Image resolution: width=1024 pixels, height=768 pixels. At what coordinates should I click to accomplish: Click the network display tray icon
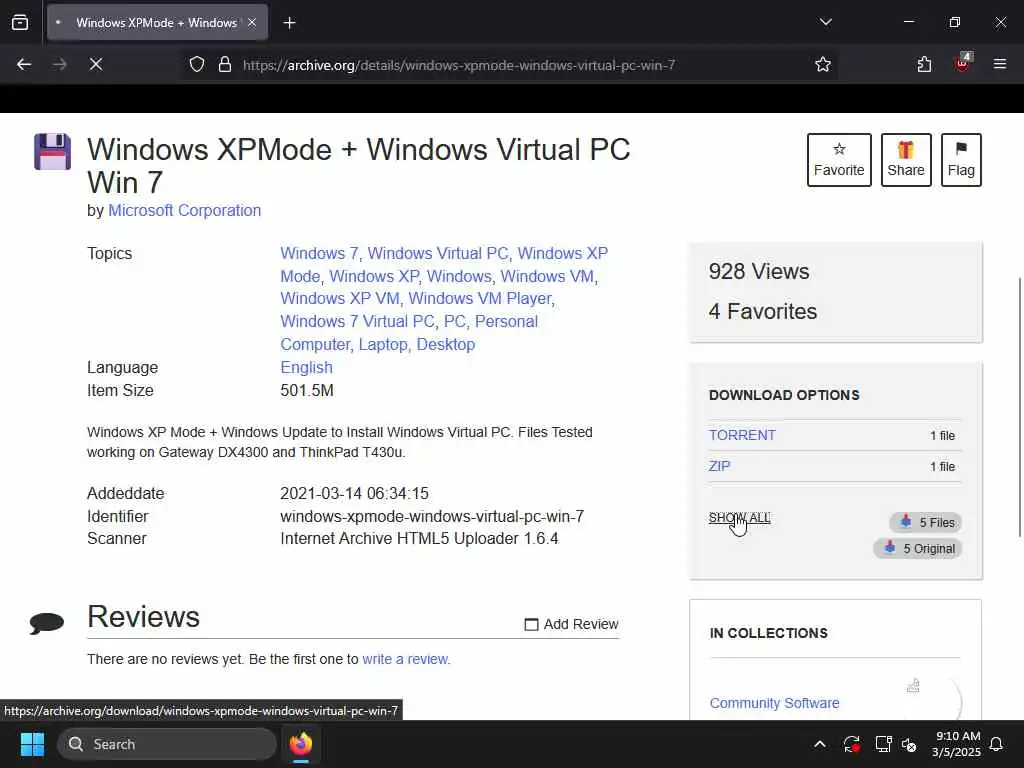click(884, 744)
